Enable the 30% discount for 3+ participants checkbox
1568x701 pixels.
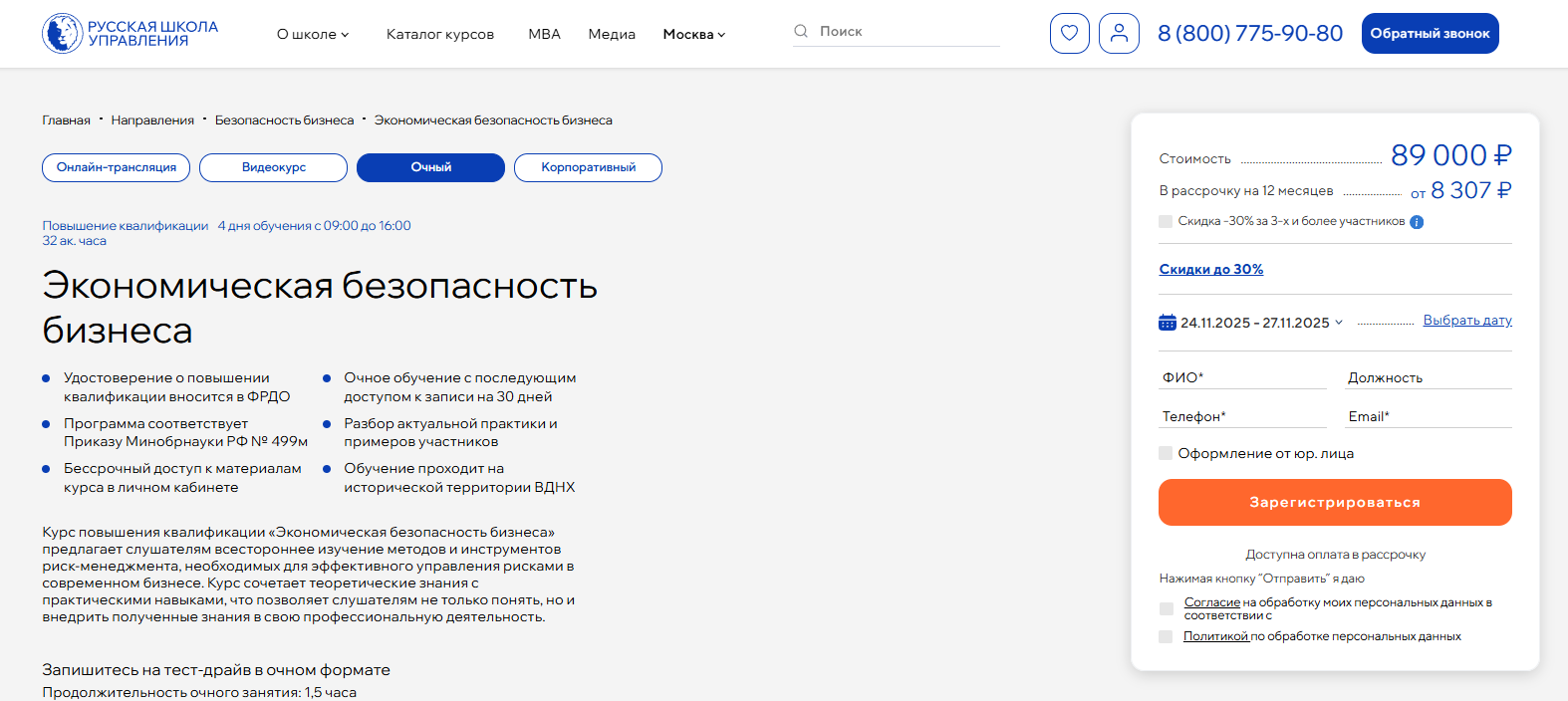pyautogui.click(x=1166, y=221)
